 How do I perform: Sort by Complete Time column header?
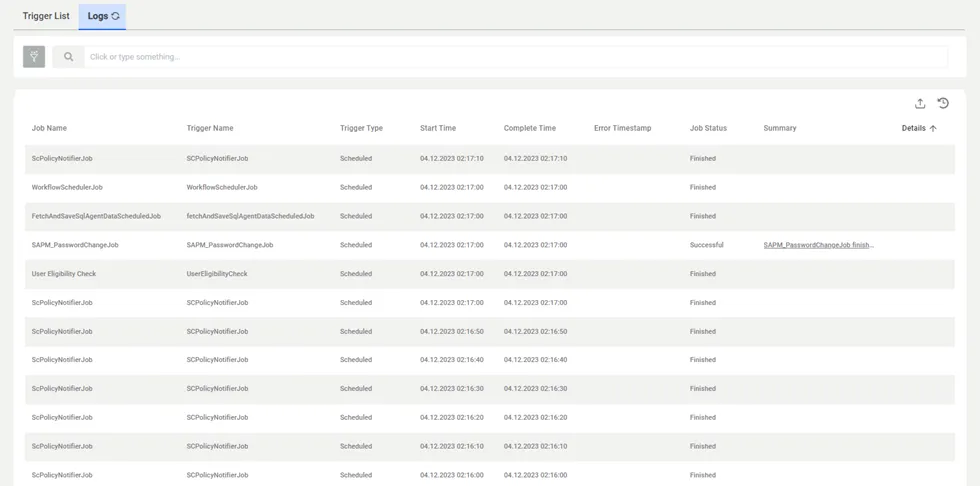(530, 128)
